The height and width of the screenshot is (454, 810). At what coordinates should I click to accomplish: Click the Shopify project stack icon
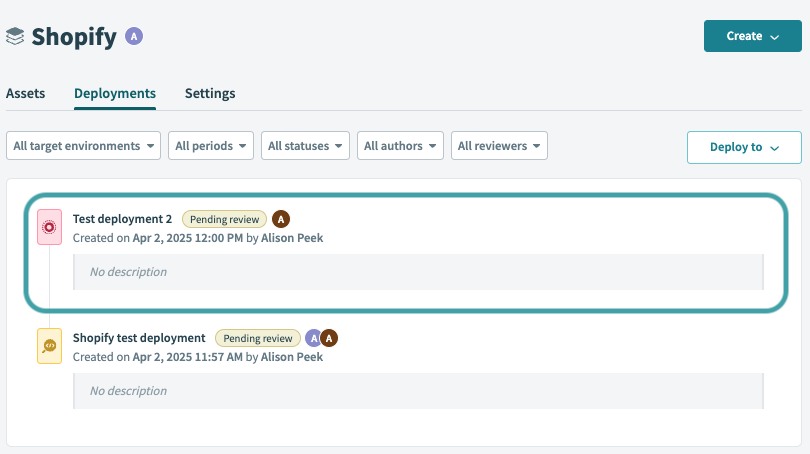pyautogui.click(x=15, y=37)
